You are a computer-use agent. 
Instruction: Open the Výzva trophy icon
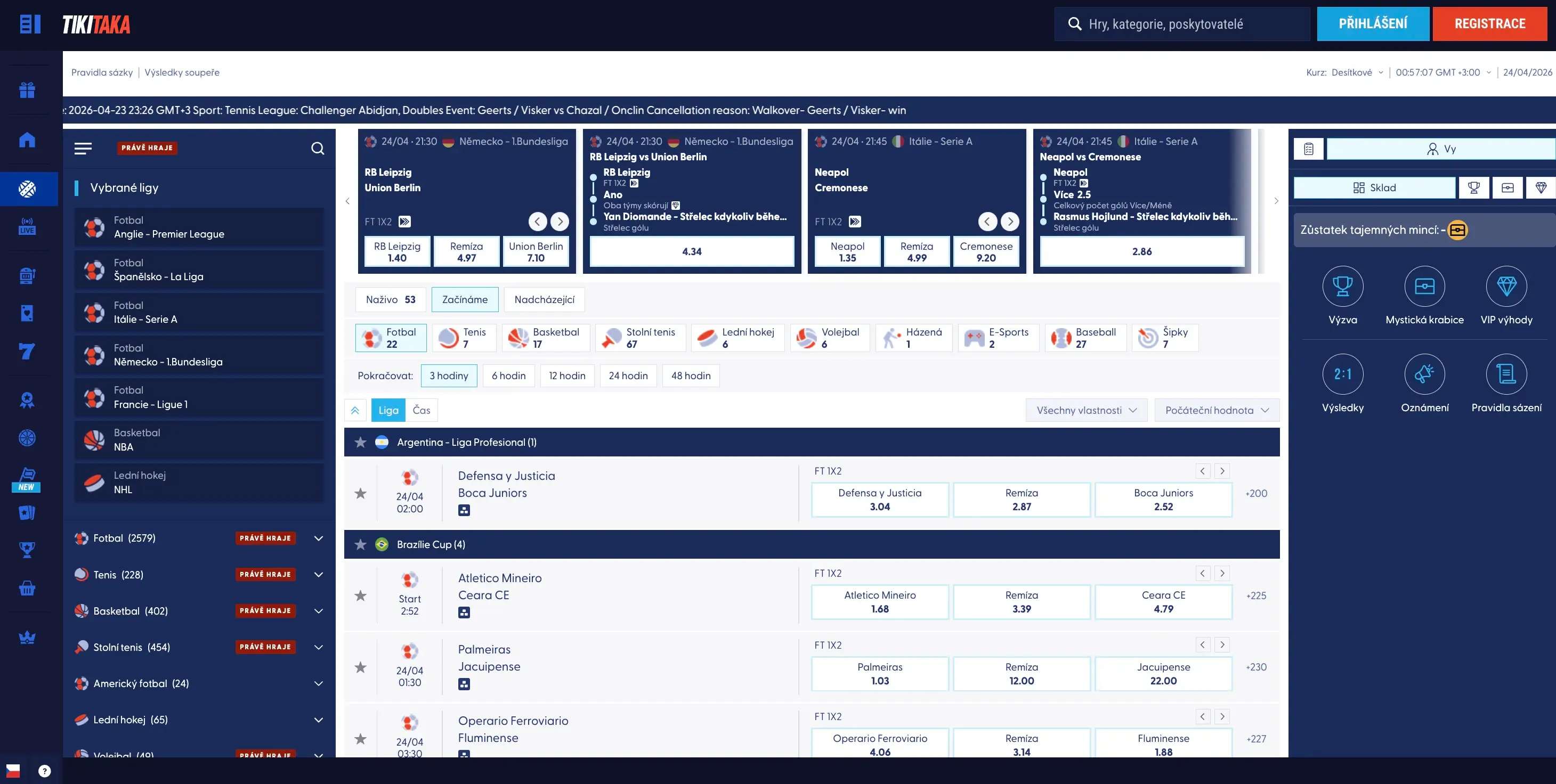coord(1342,287)
